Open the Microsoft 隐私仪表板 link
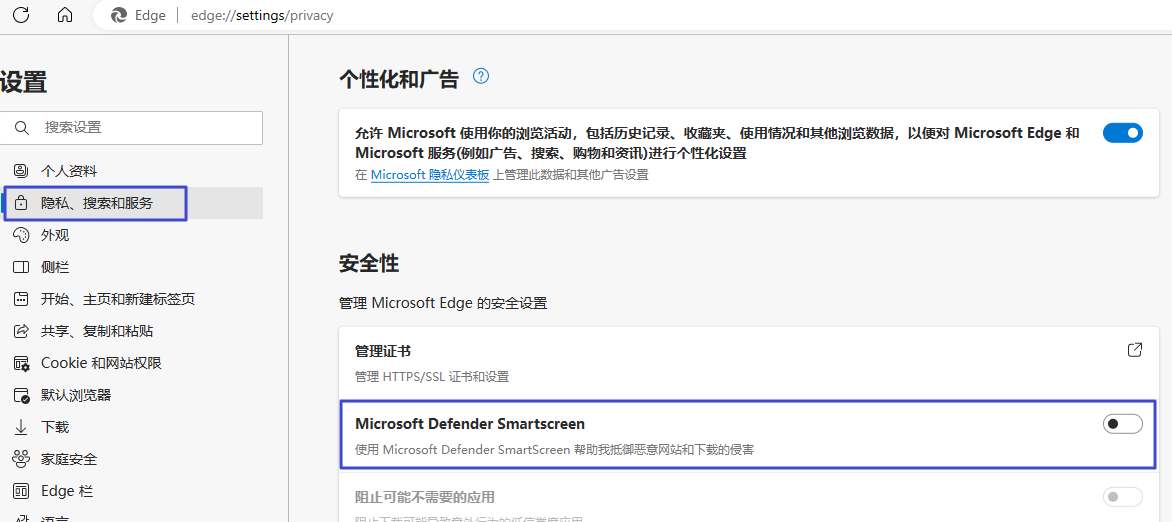 [x=430, y=175]
